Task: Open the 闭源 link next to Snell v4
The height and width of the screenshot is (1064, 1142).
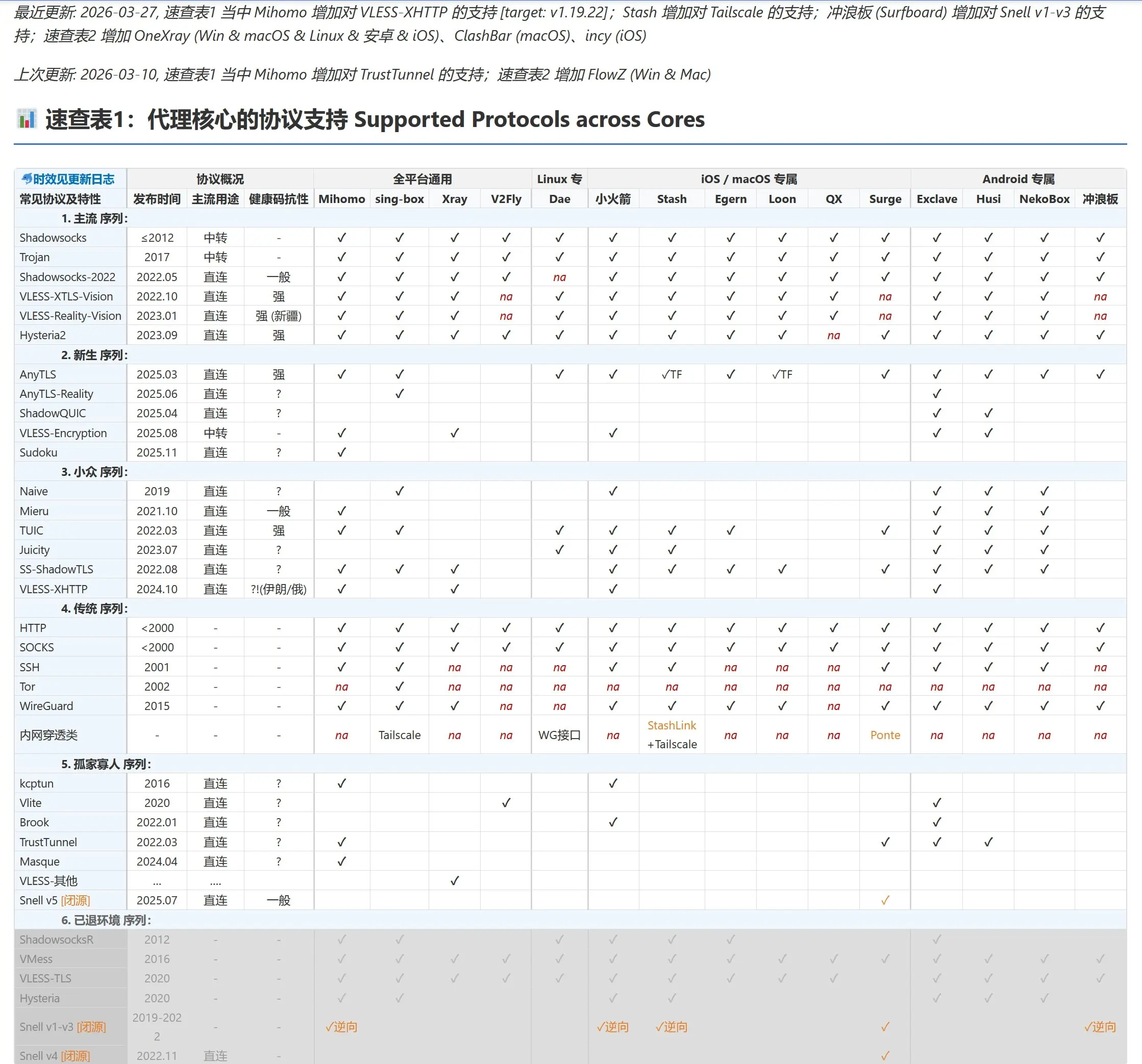Action: coord(75,1055)
